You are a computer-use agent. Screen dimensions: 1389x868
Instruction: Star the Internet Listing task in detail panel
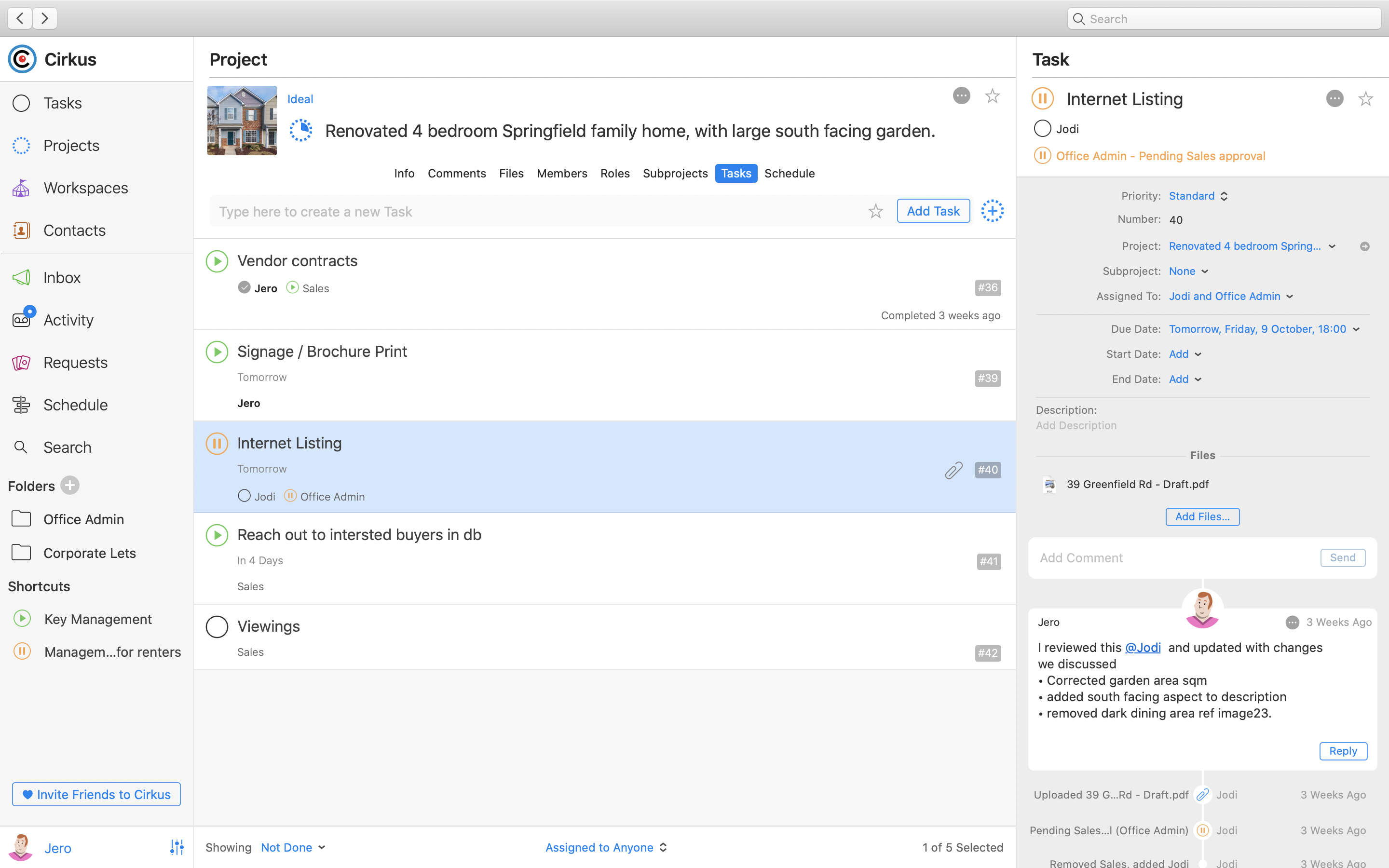pos(1365,99)
